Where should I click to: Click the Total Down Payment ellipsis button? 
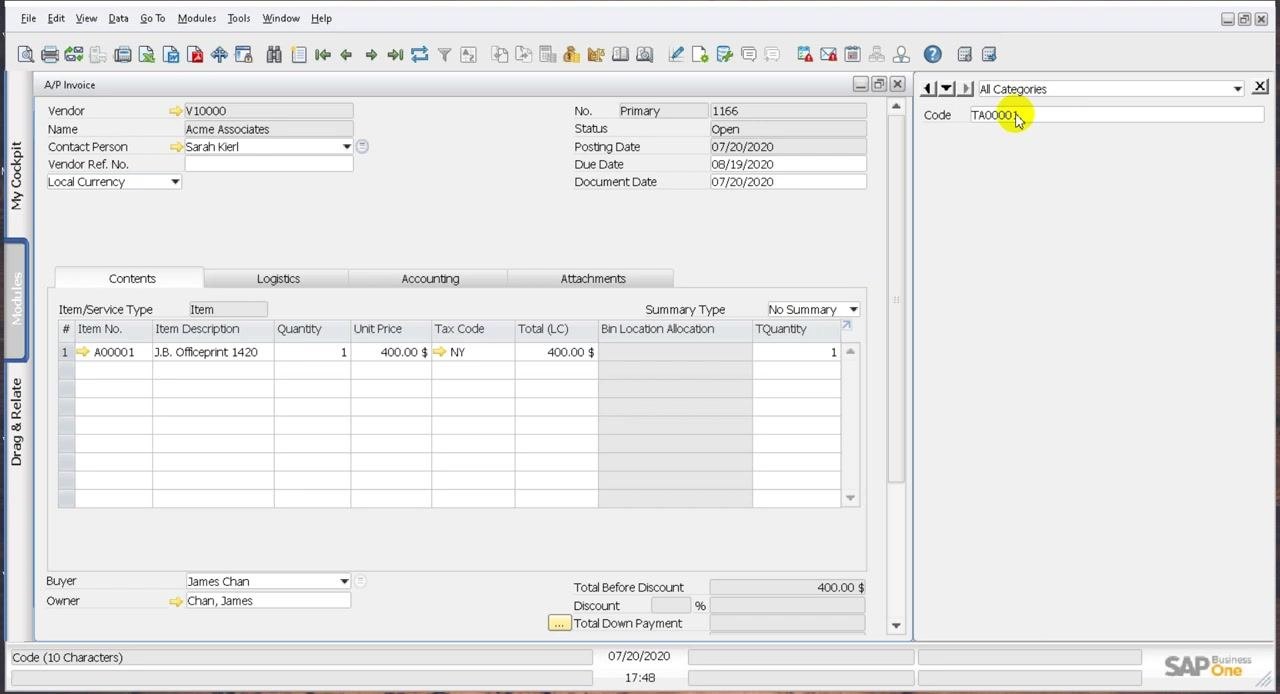(x=559, y=623)
